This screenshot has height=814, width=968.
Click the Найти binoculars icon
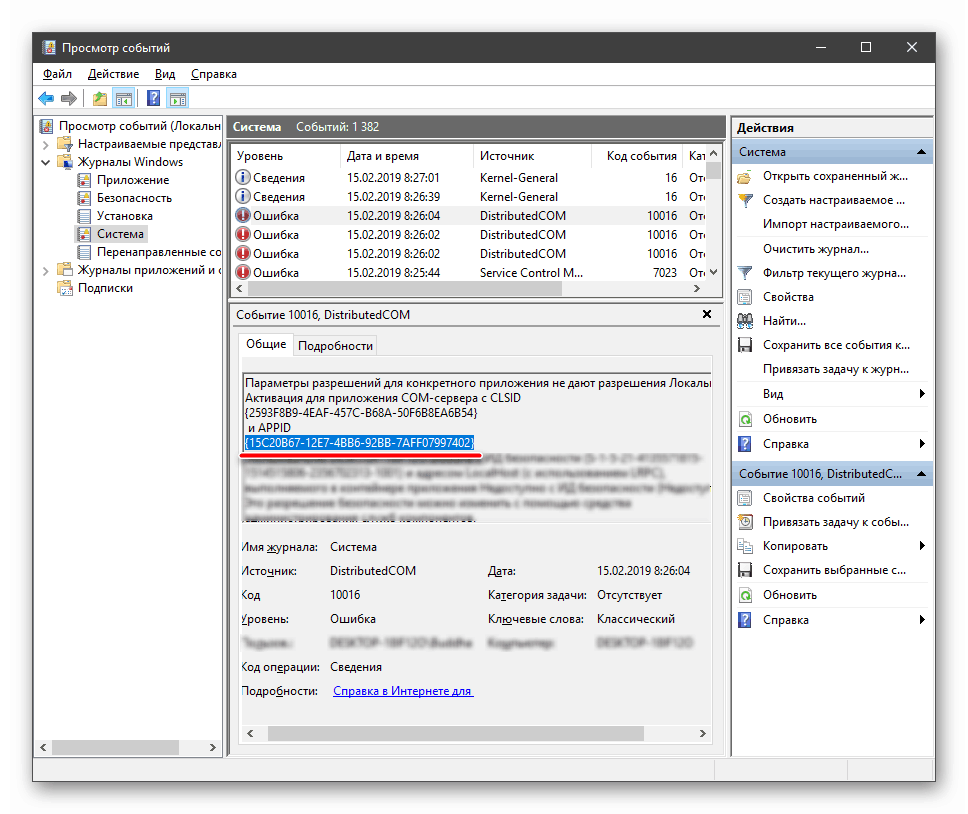click(745, 321)
